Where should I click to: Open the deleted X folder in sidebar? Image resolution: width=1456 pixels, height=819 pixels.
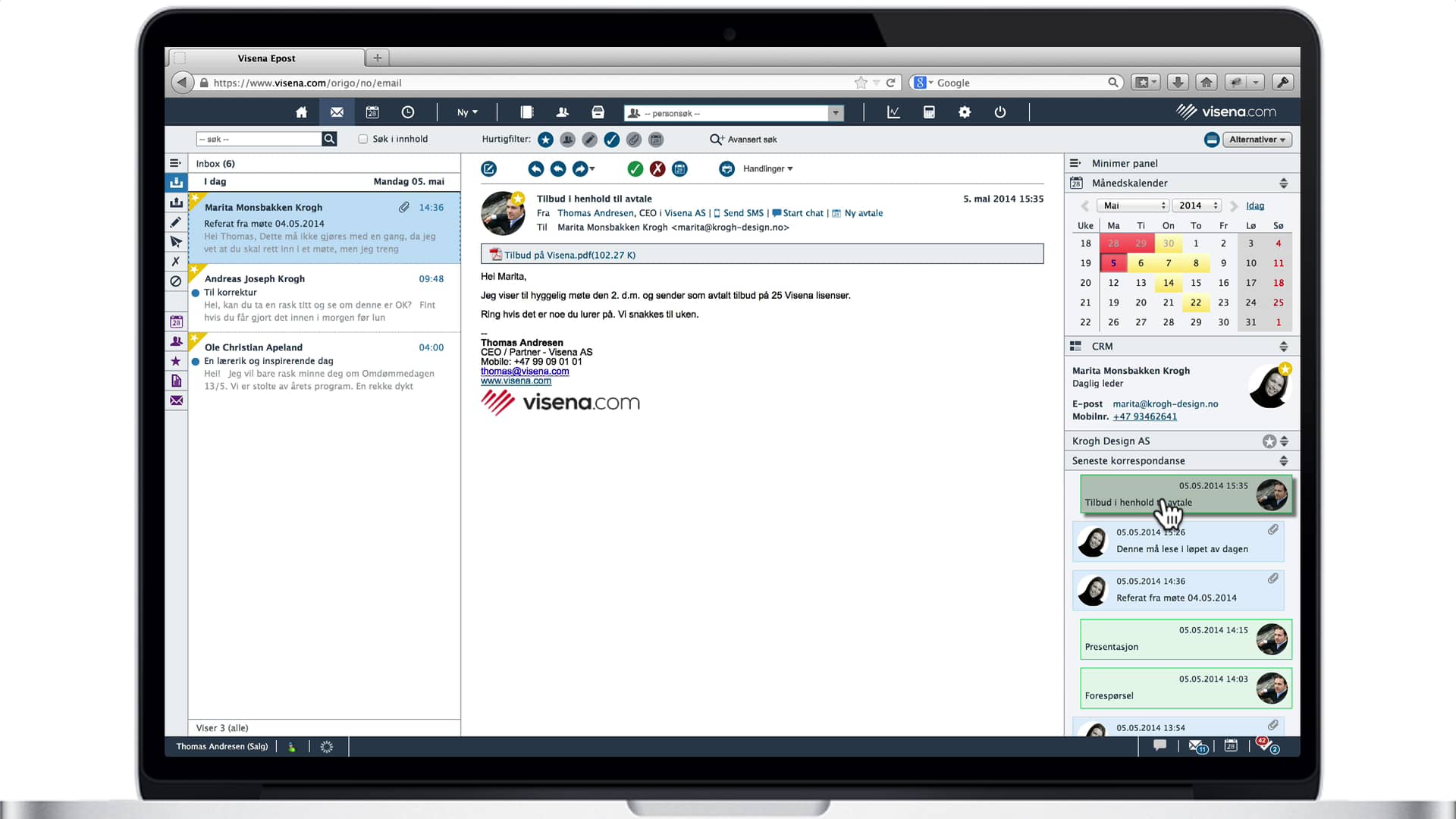[x=176, y=262]
